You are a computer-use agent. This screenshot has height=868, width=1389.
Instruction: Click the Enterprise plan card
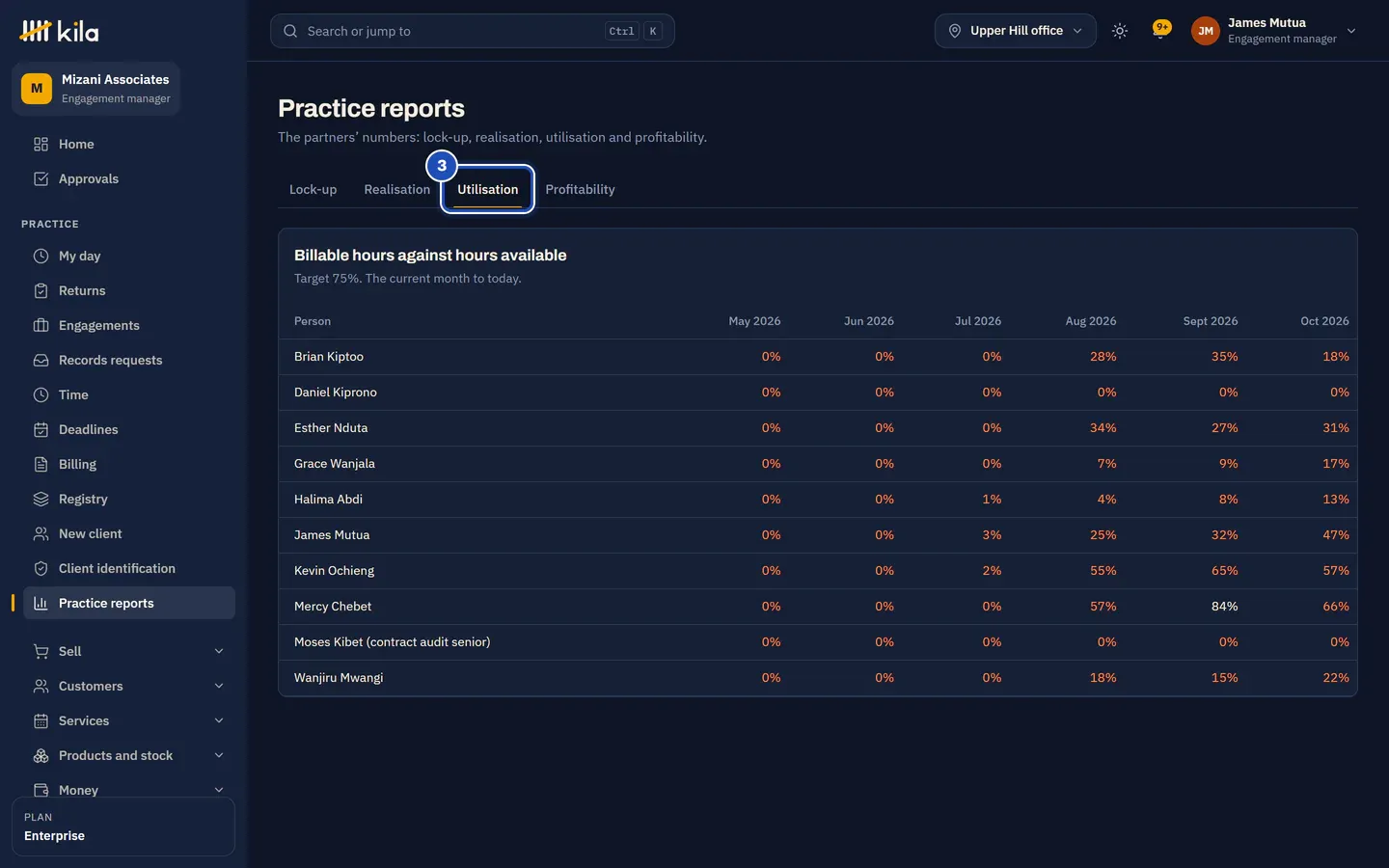click(123, 827)
